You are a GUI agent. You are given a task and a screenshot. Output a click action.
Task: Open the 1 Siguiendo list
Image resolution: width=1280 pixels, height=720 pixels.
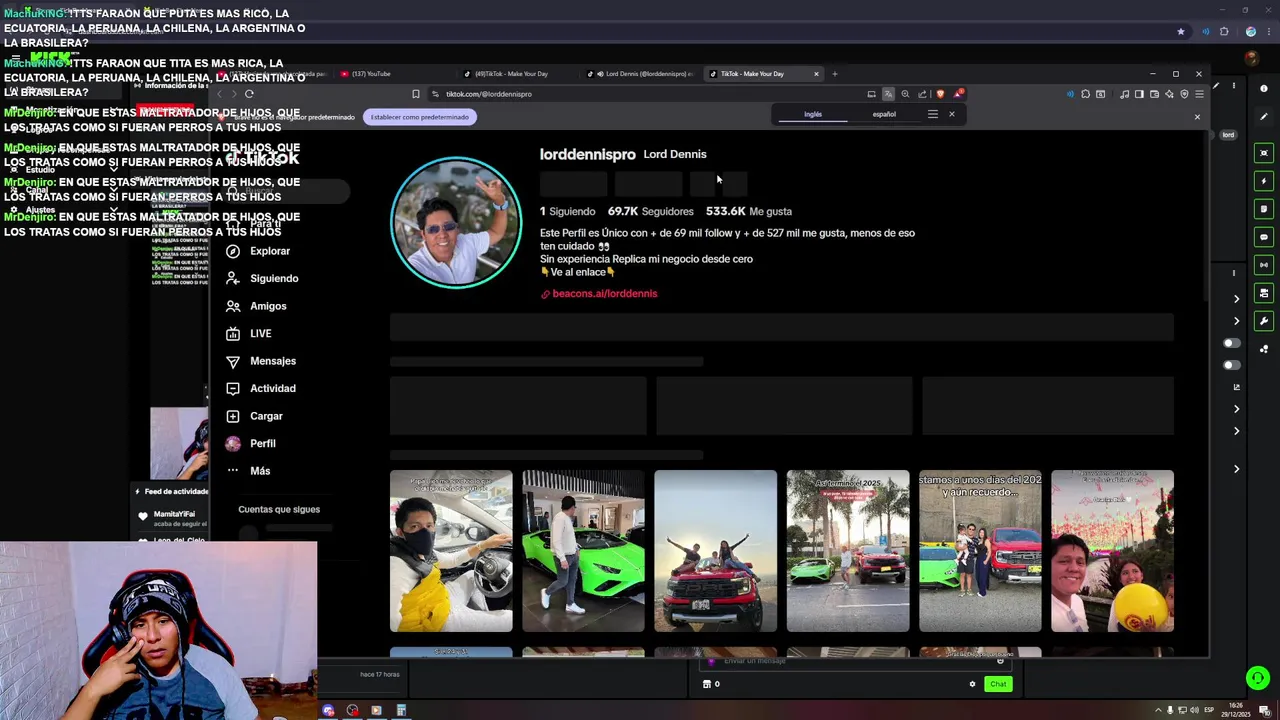(x=567, y=212)
